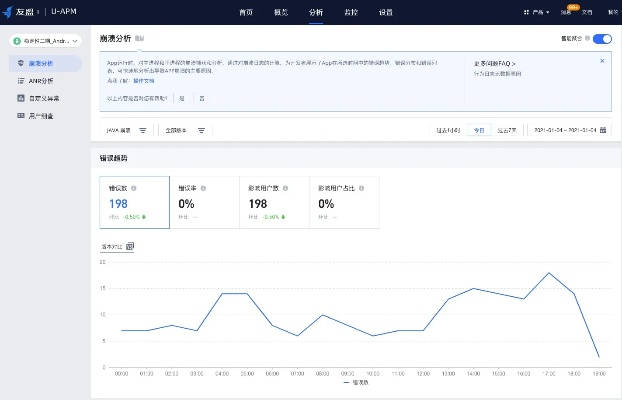Image resolution: width=622 pixels, height=400 pixels.
Task: Click the info icon beside 错误数
Action: 134,187
